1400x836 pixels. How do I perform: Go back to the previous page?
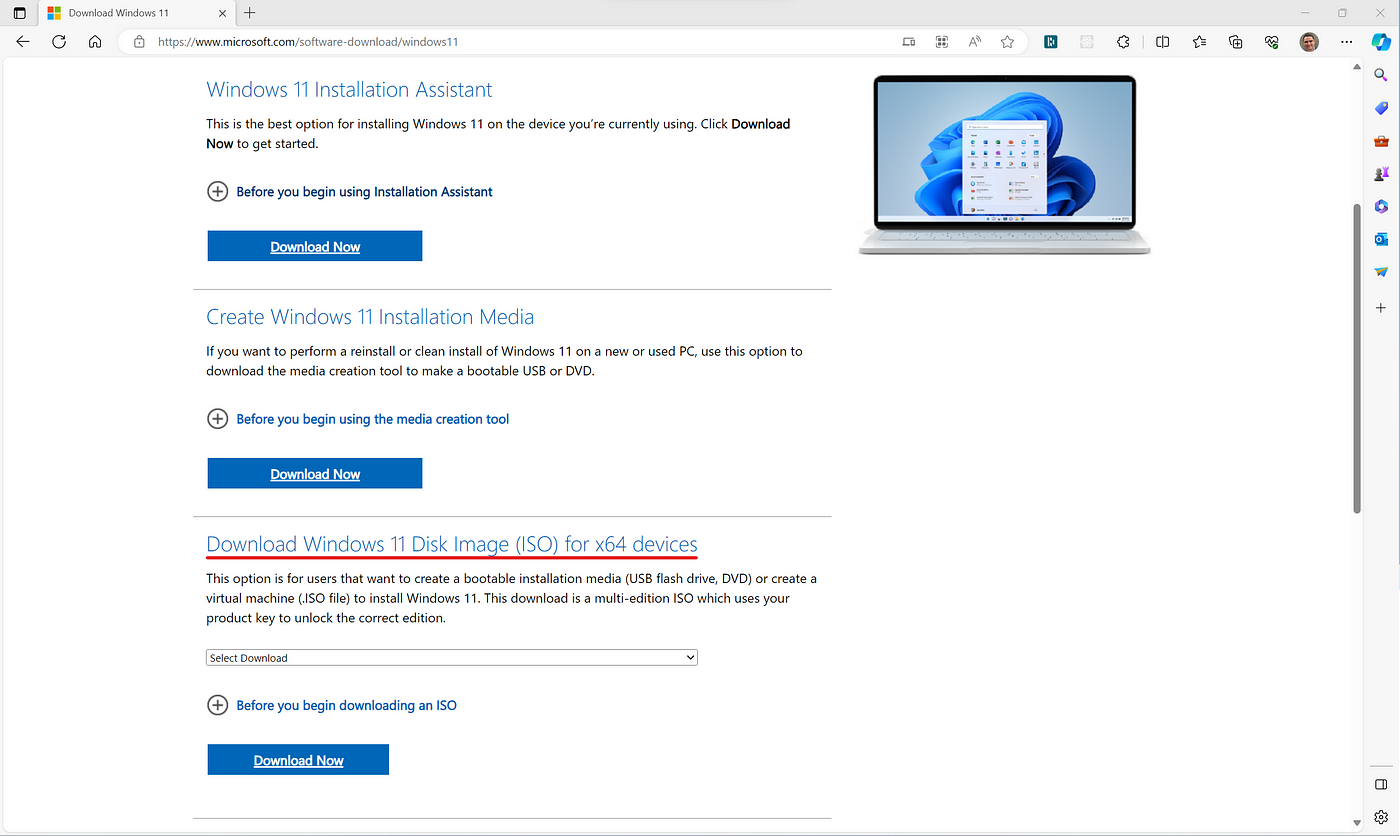pos(23,42)
